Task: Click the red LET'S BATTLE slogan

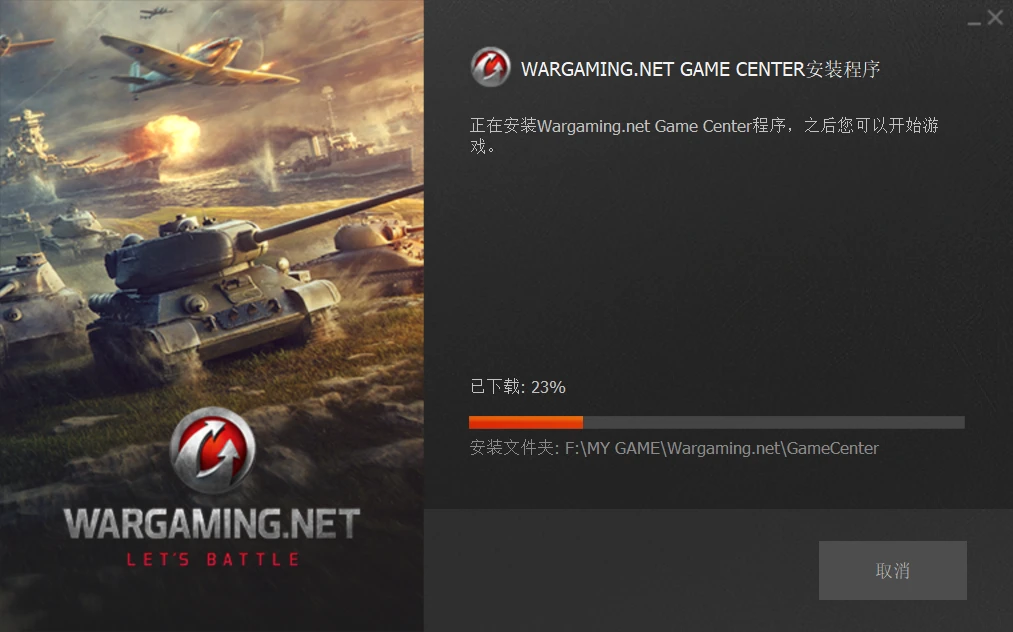Action: click(213, 559)
